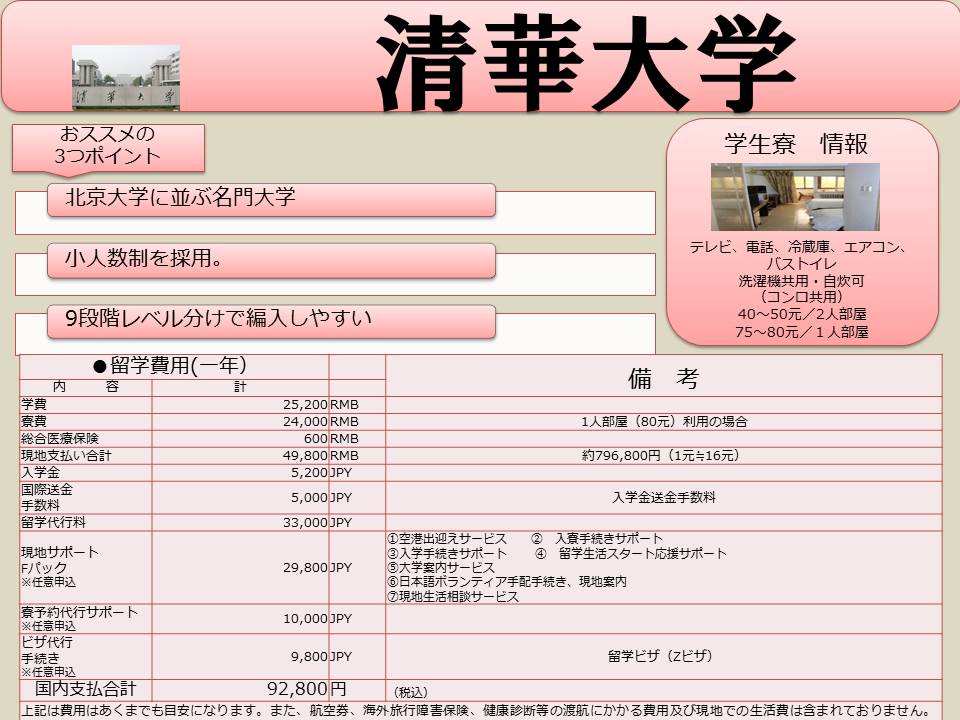Click the 寮費 row label
The width and height of the screenshot is (960, 720).
pyautogui.click(x=34, y=421)
